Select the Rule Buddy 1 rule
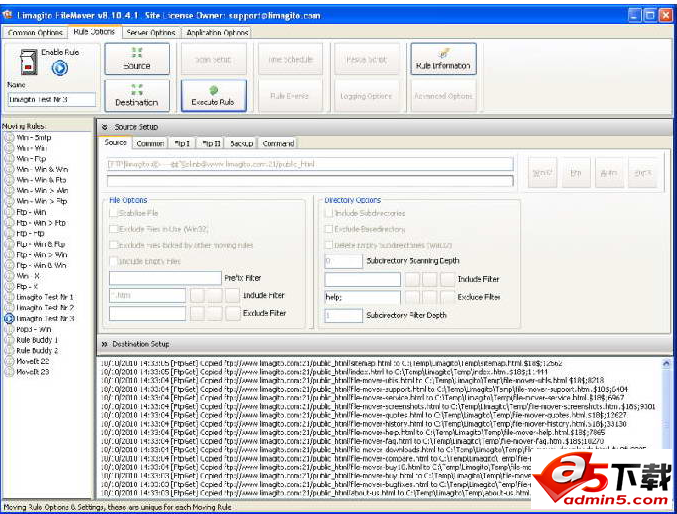The height and width of the screenshot is (514, 677). (37, 340)
